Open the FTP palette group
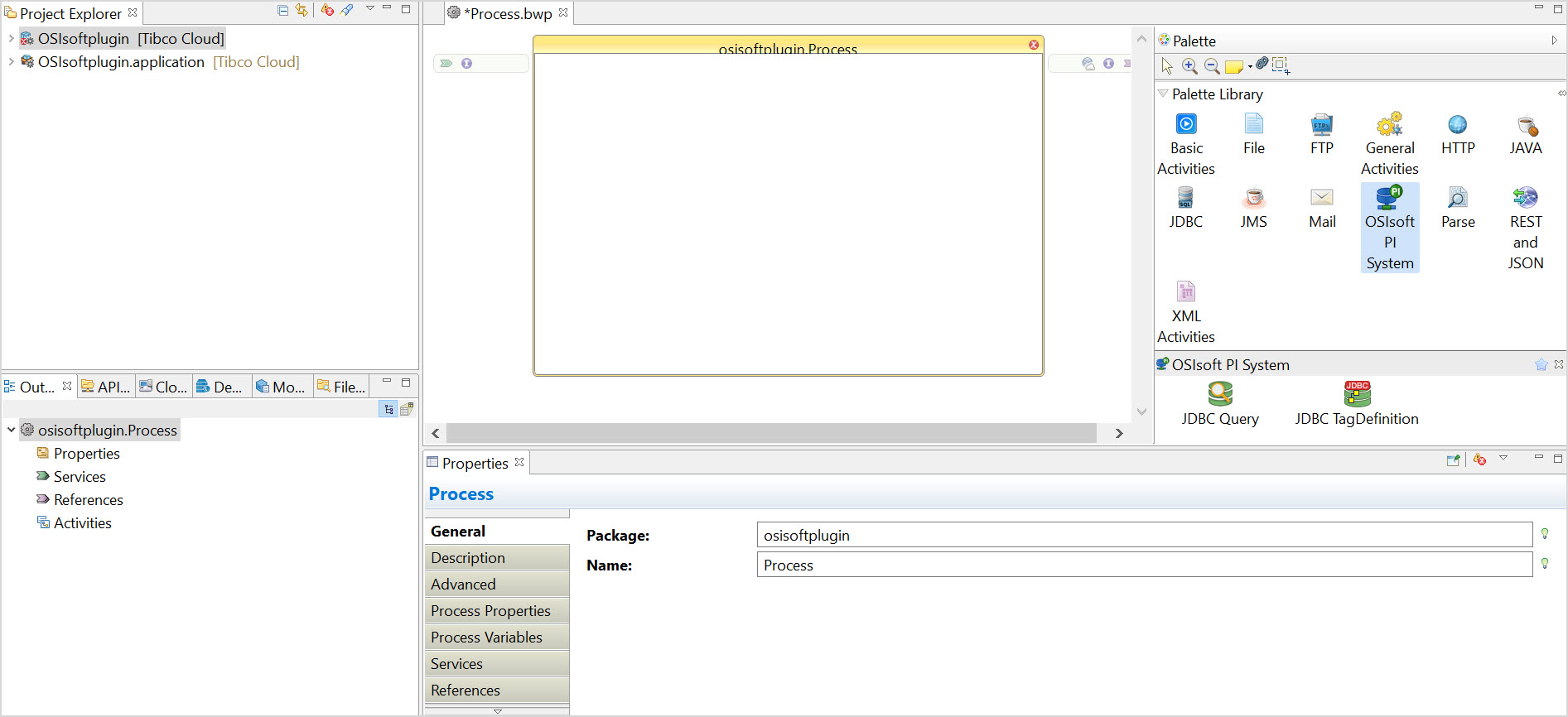The width and height of the screenshot is (1568, 717). pyautogui.click(x=1322, y=135)
